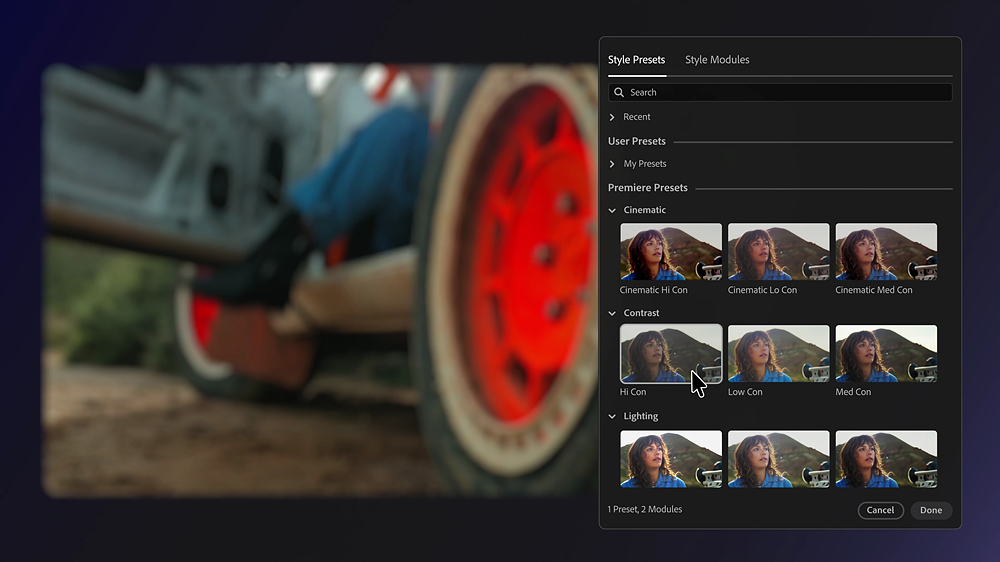The image size is (1000, 562).
Task: Apply the Med Con contrast preset
Action: pyautogui.click(x=886, y=354)
